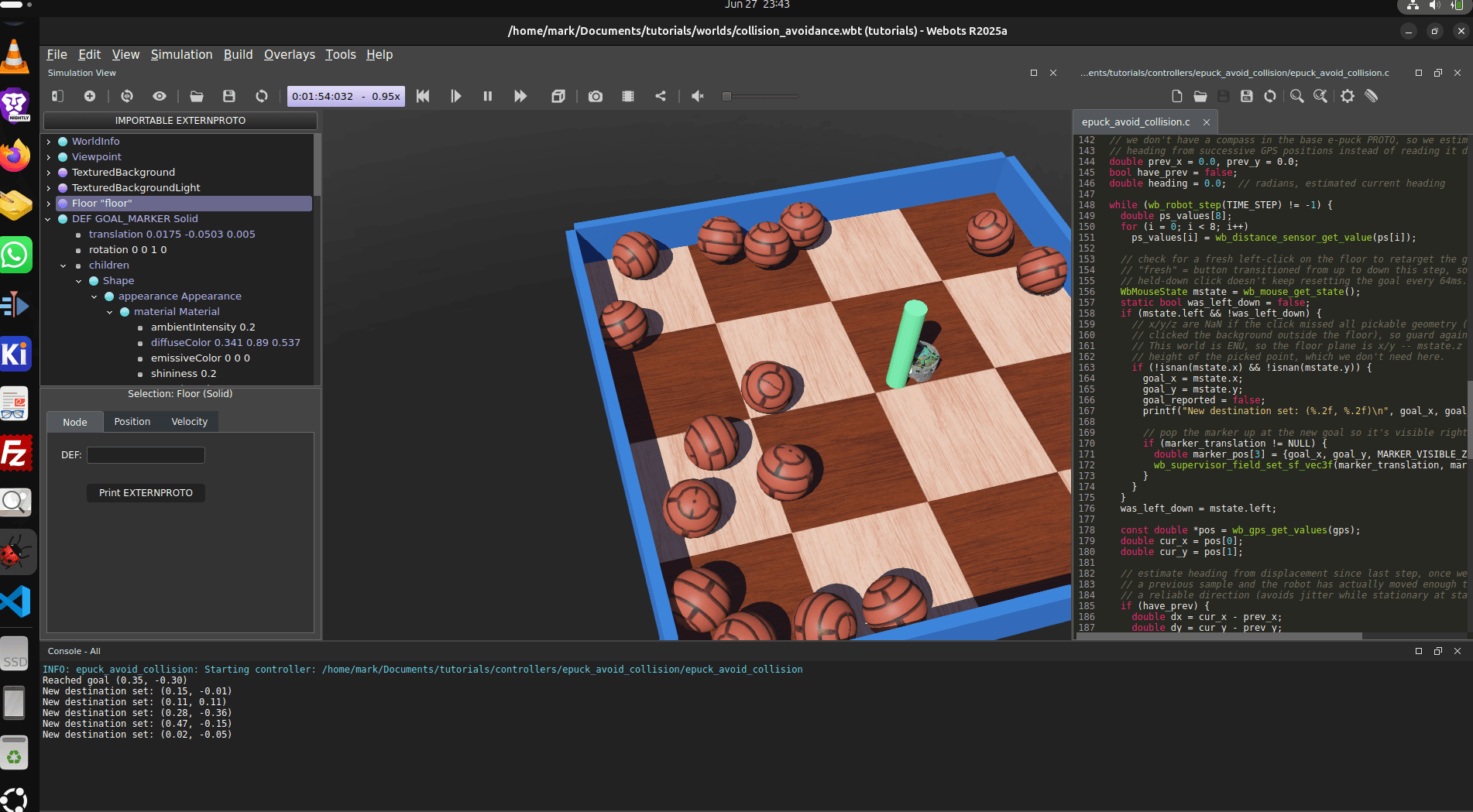This screenshot has height=812, width=1473.
Task: Restore viewpoint to initial position
Action: 127,96
